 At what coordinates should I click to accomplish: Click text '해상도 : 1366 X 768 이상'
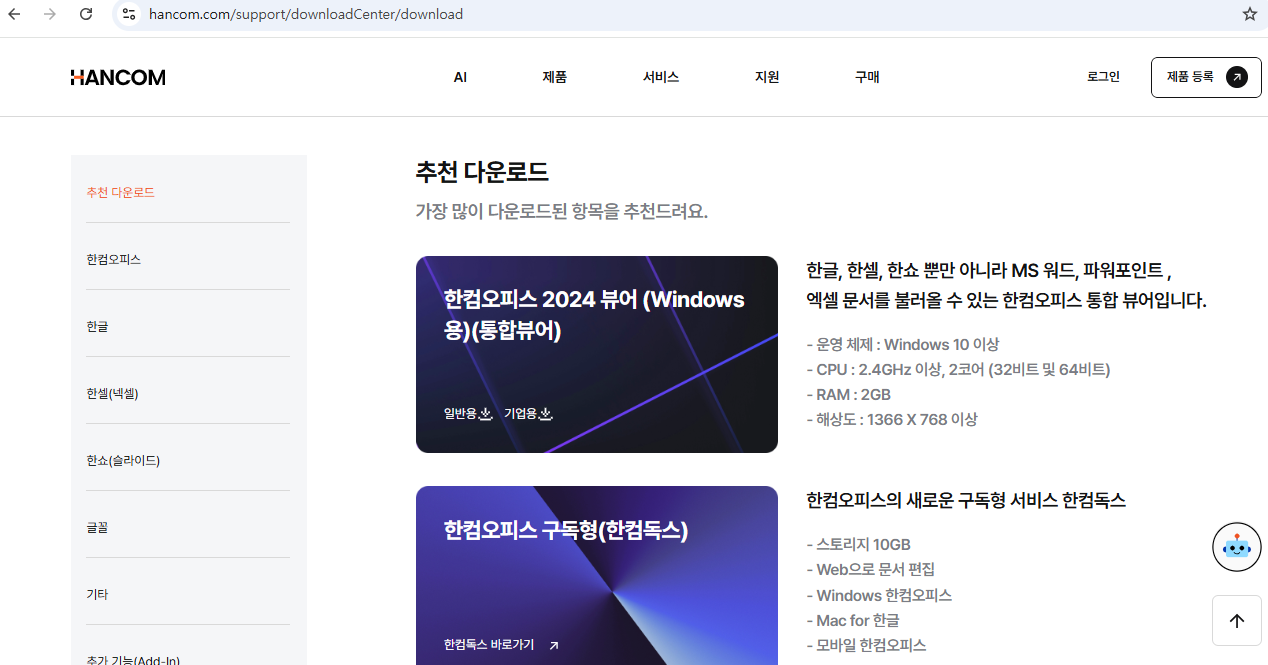[892, 419]
